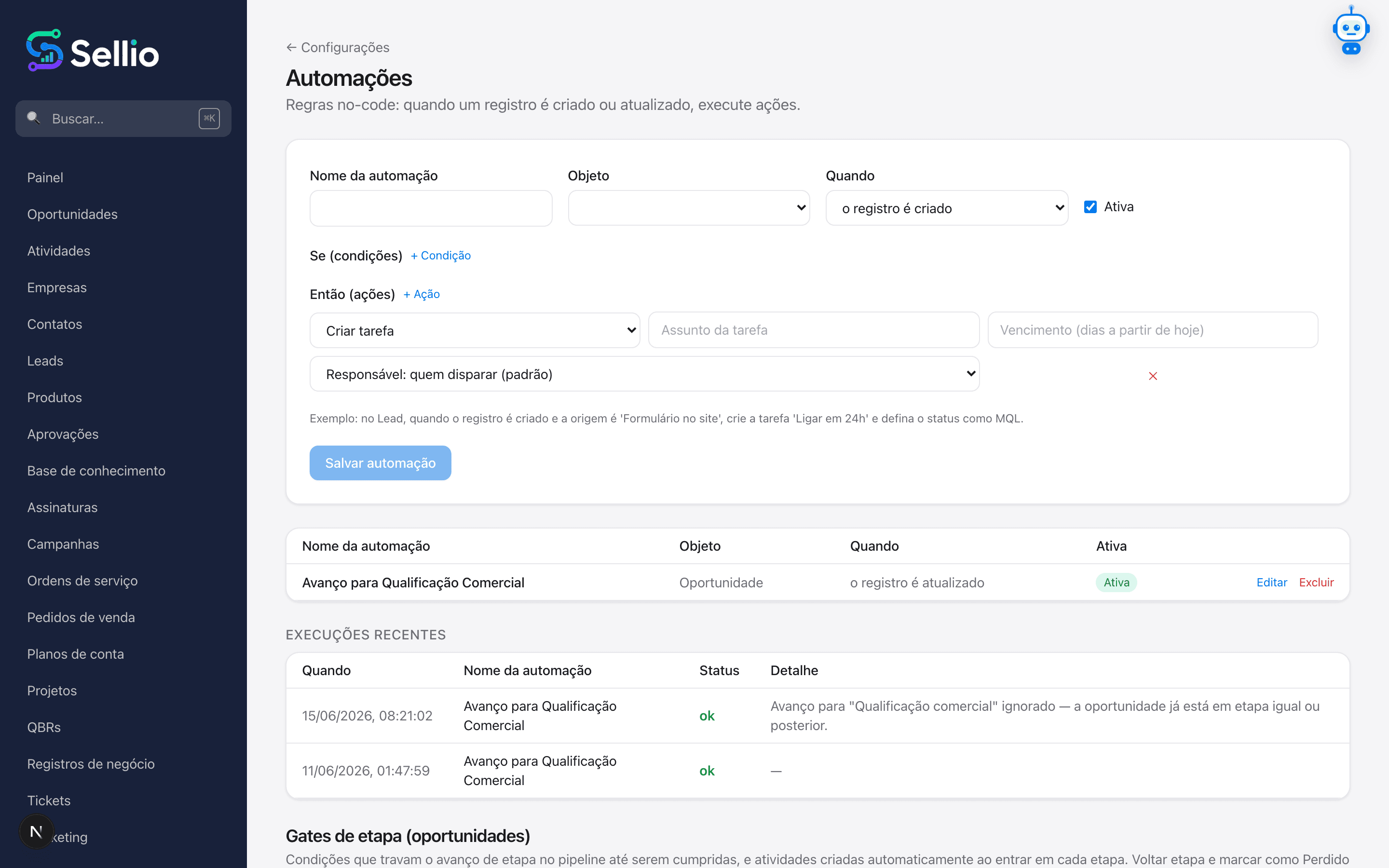1389x868 pixels.
Task: Click the green Ativa status badge
Action: coord(1116,582)
